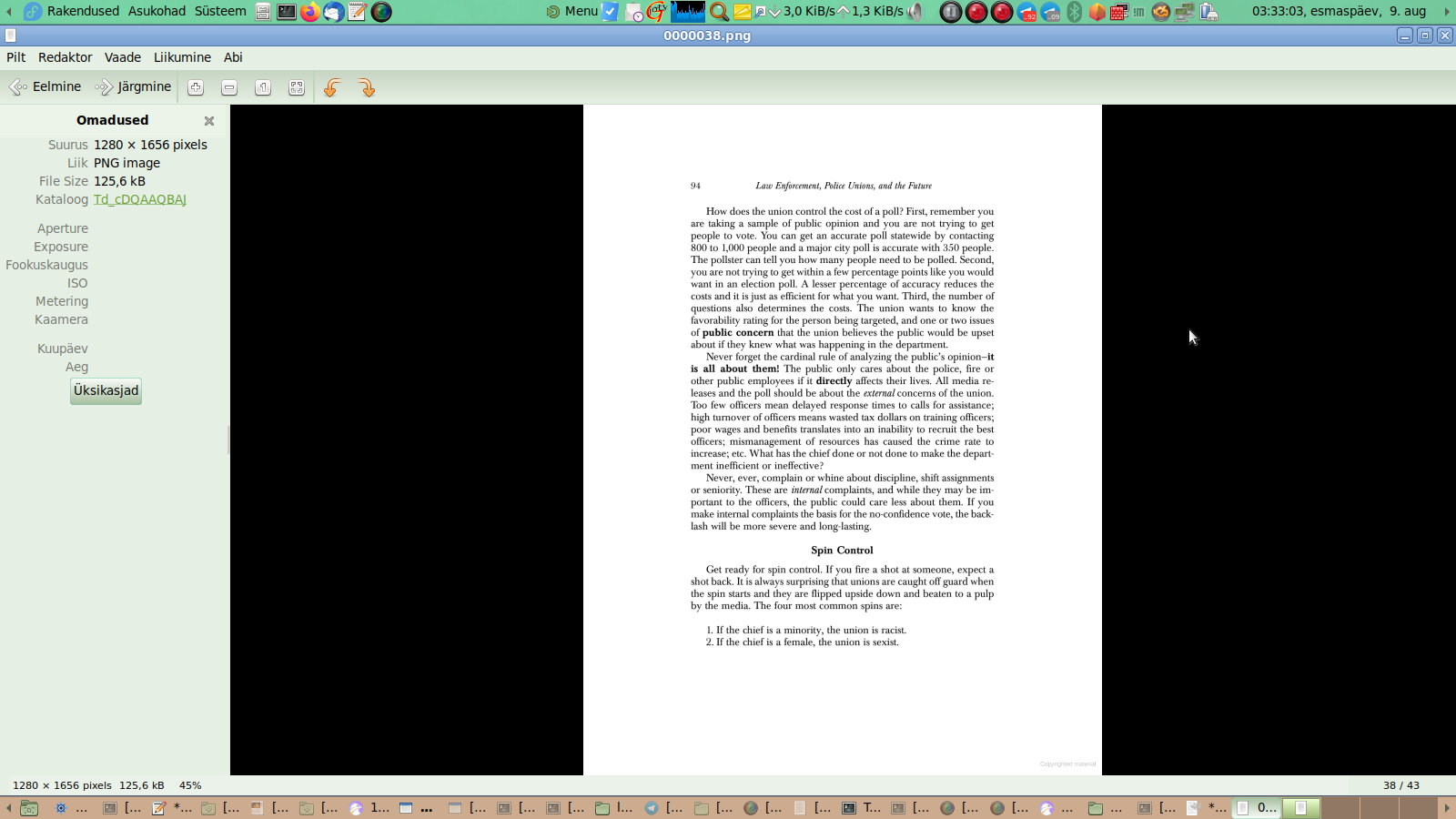The height and width of the screenshot is (819, 1456).
Task: Click the upload speed 1,3 KiB/s indicator
Action: click(x=871, y=11)
